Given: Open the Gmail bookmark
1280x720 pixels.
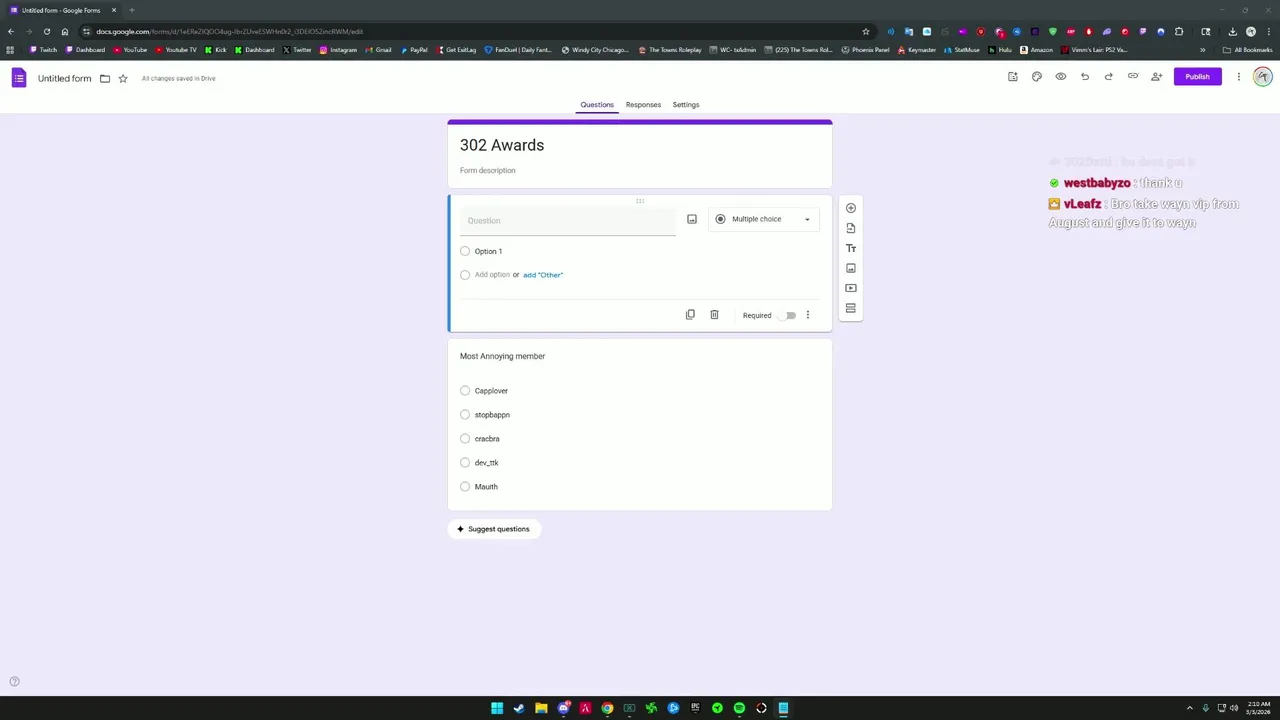Looking at the screenshot, I should (378, 50).
